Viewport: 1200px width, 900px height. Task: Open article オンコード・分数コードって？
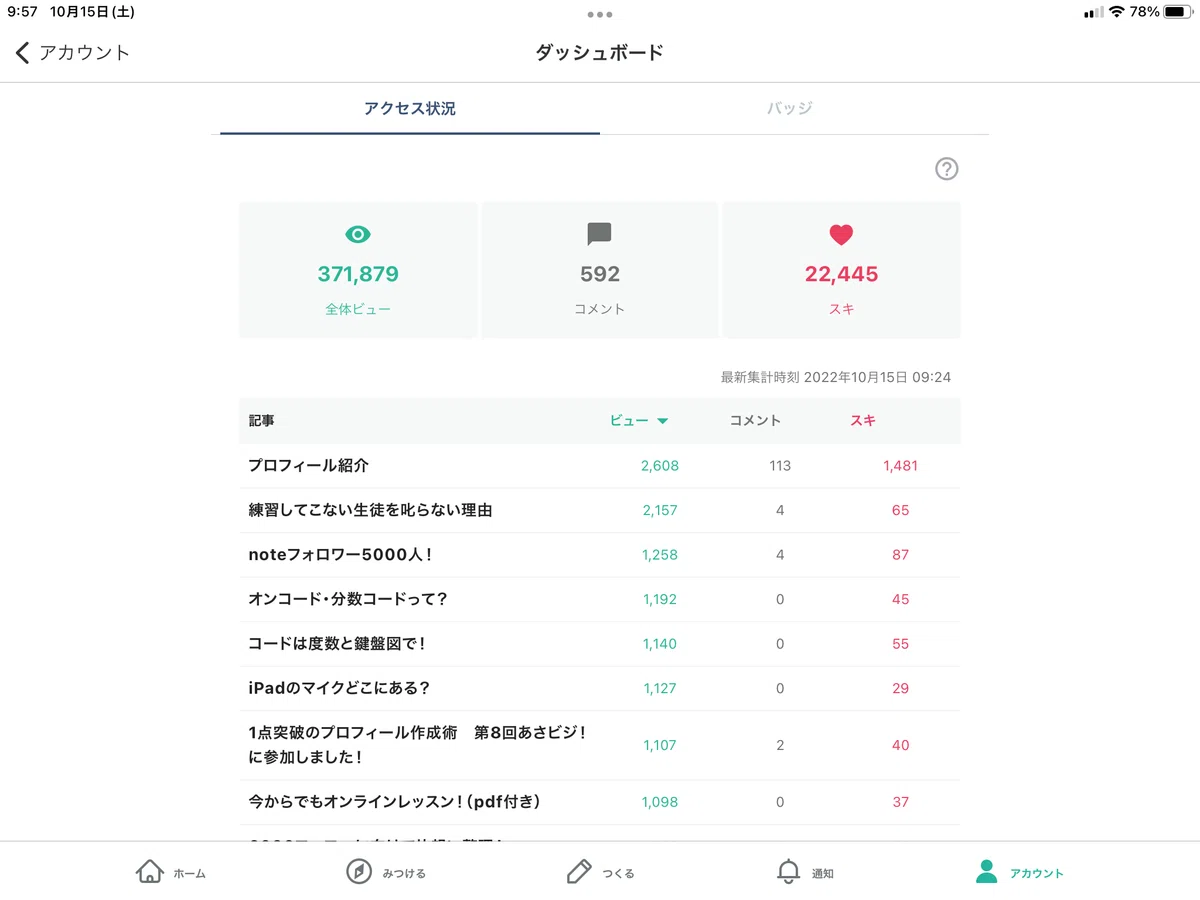(x=348, y=599)
